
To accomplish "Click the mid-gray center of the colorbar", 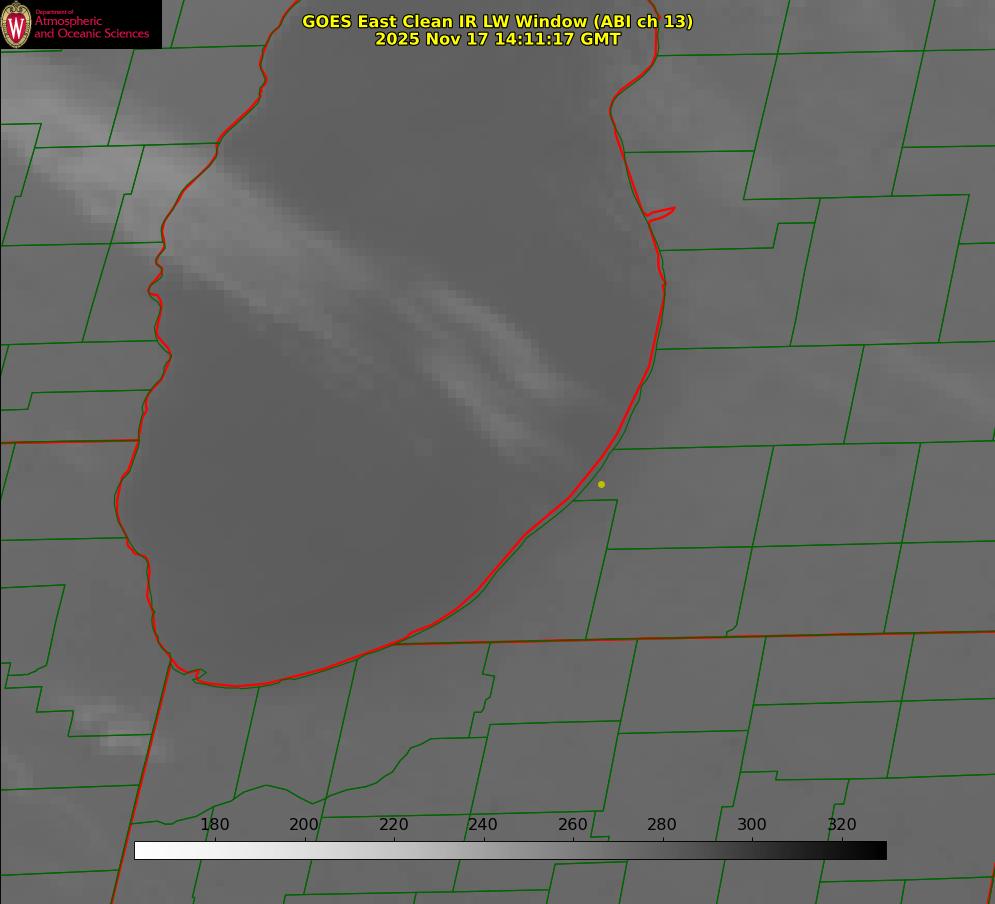I will pos(510,850).
